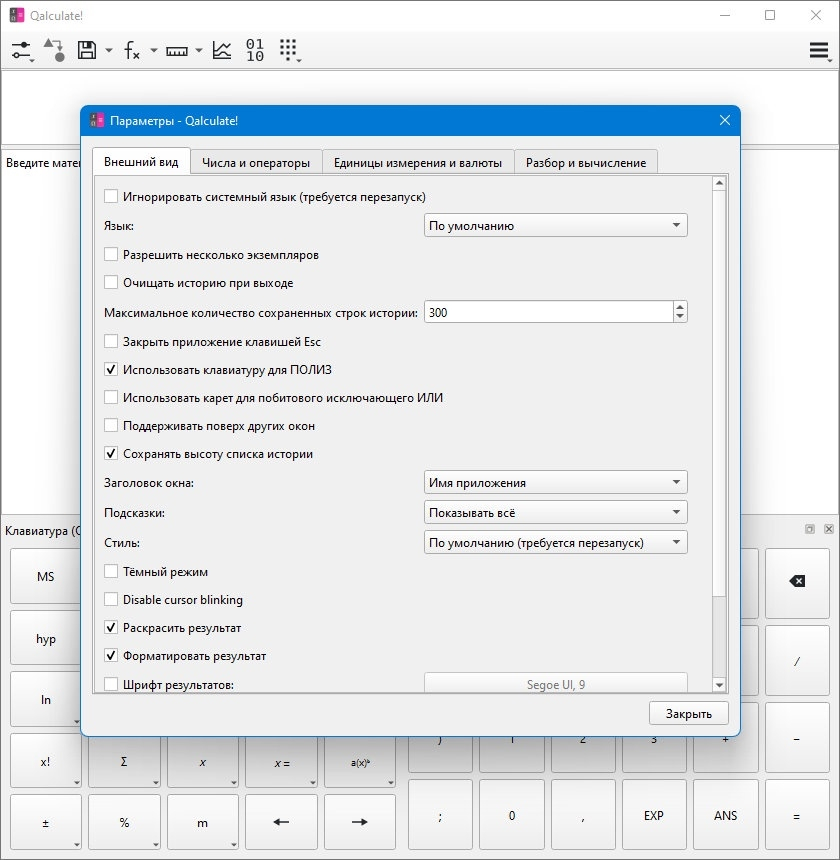The width and height of the screenshot is (840, 860).
Task: Check Поддерживать поверх других окон
Action: click(x=111, y=426)
